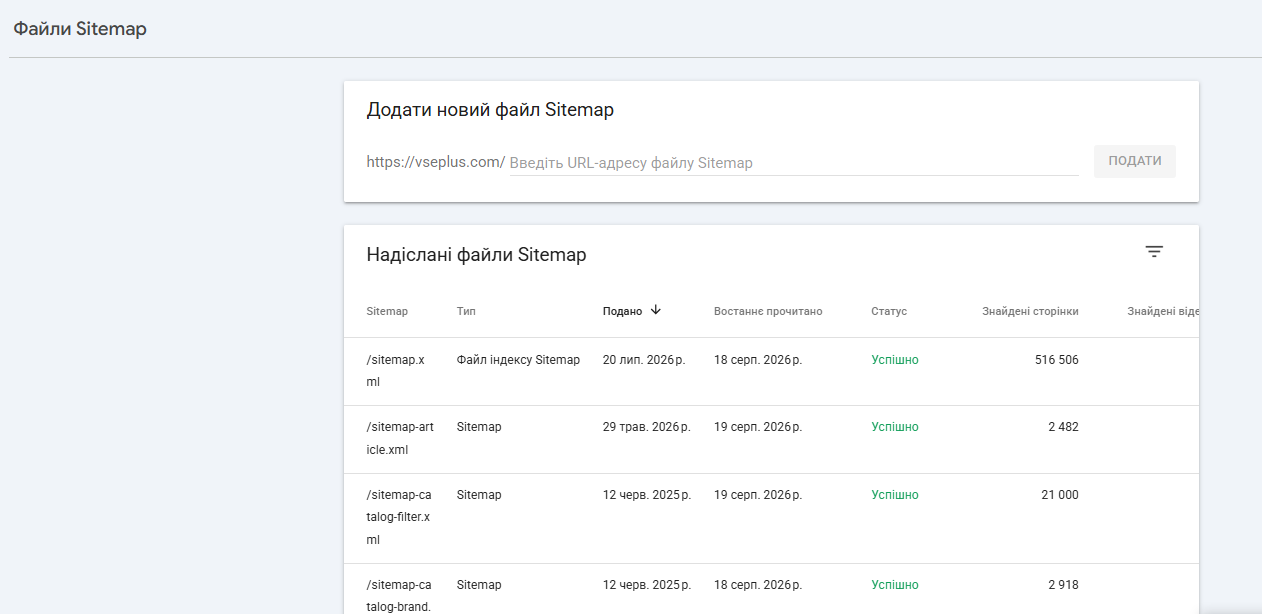The height and width of the screenshot is (614, 1262).
Task: Click Успішно status in sitemap-article row
Action: coord(895,427)
